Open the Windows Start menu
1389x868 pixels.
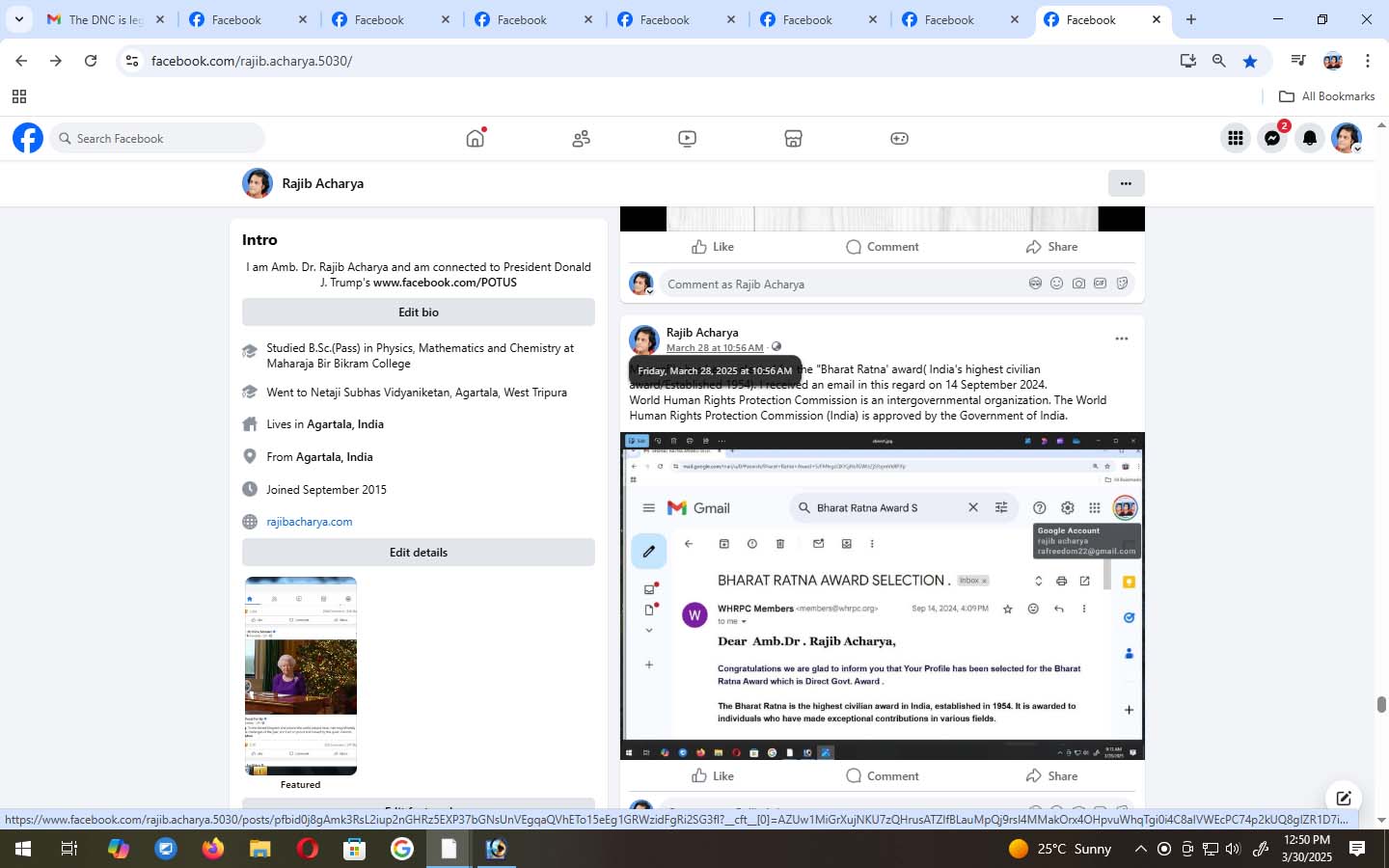[x=23, y=849]
